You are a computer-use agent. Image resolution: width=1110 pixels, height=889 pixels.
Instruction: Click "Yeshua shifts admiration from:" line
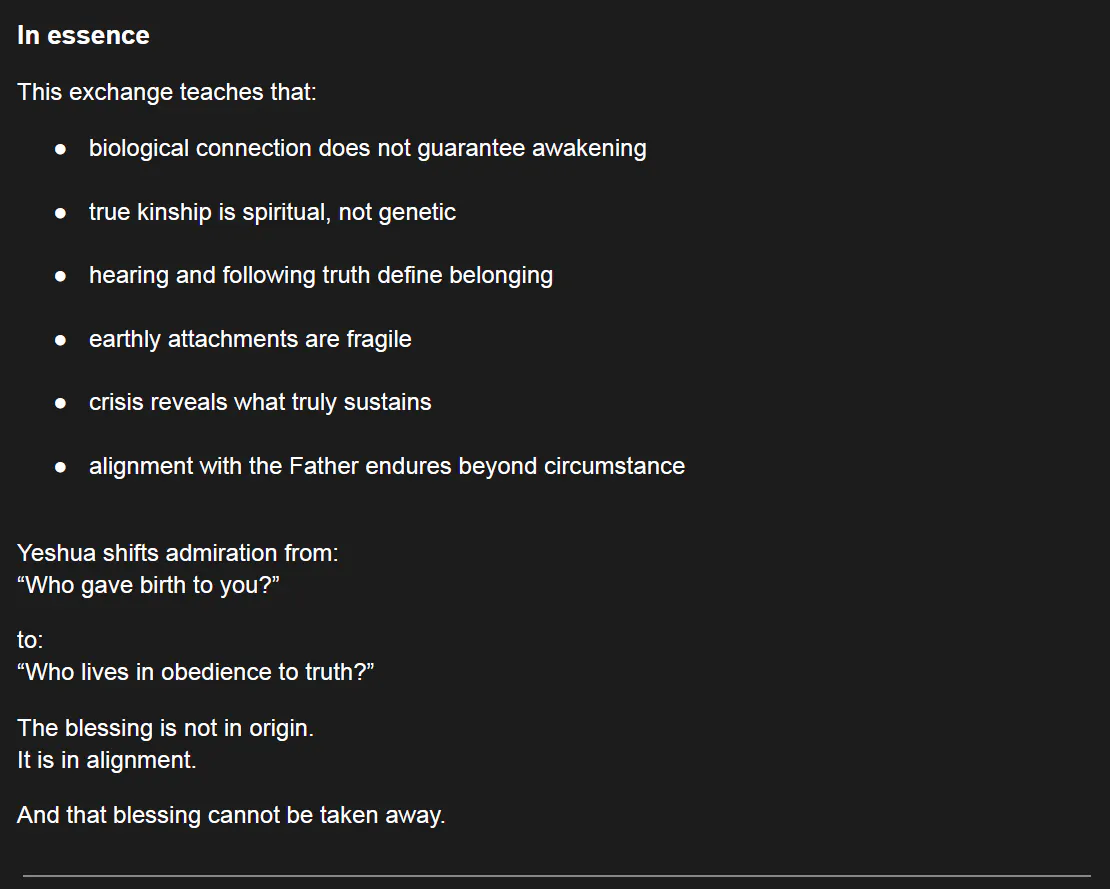177,553
